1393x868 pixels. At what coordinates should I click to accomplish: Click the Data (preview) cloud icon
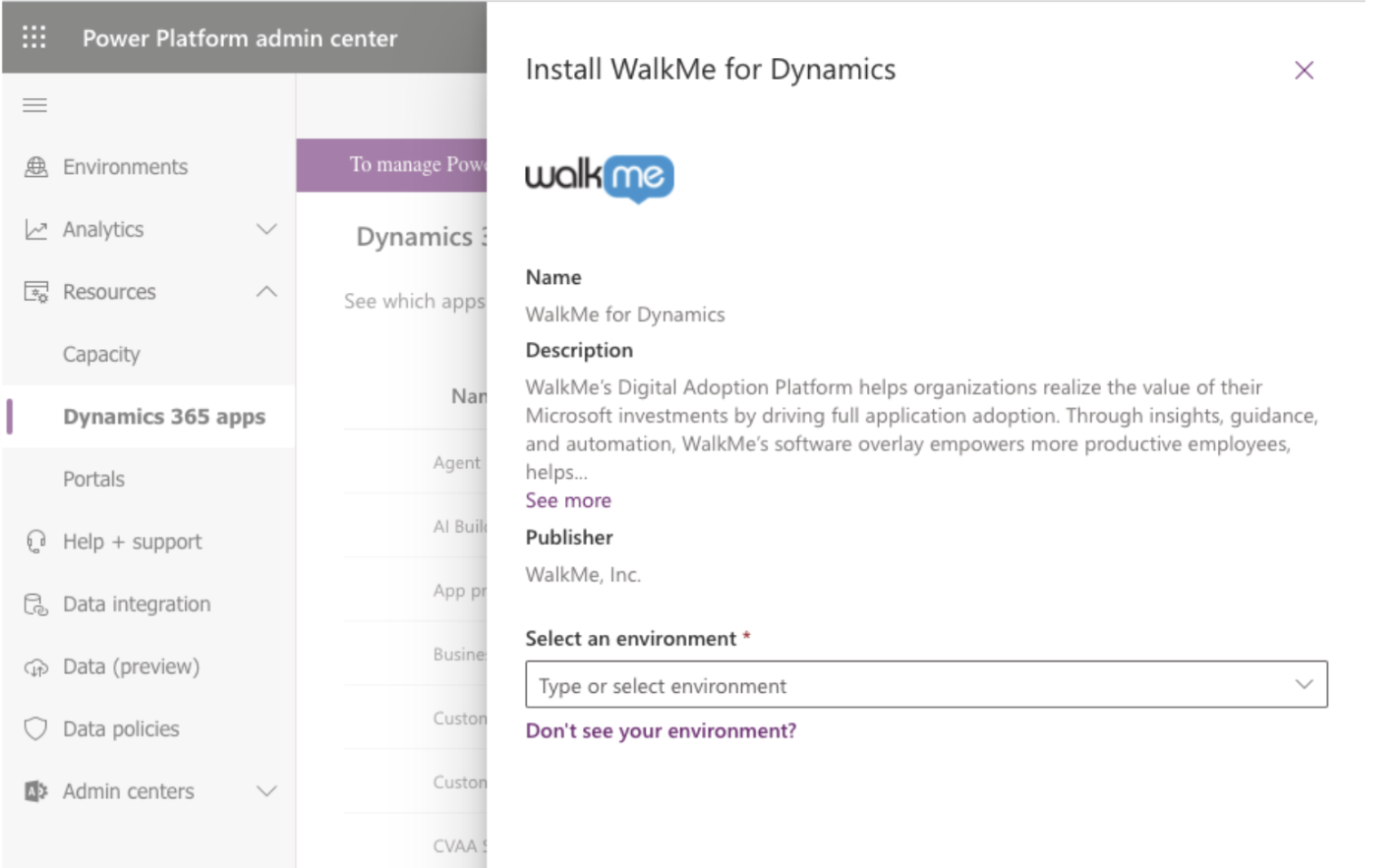(34, 666)
